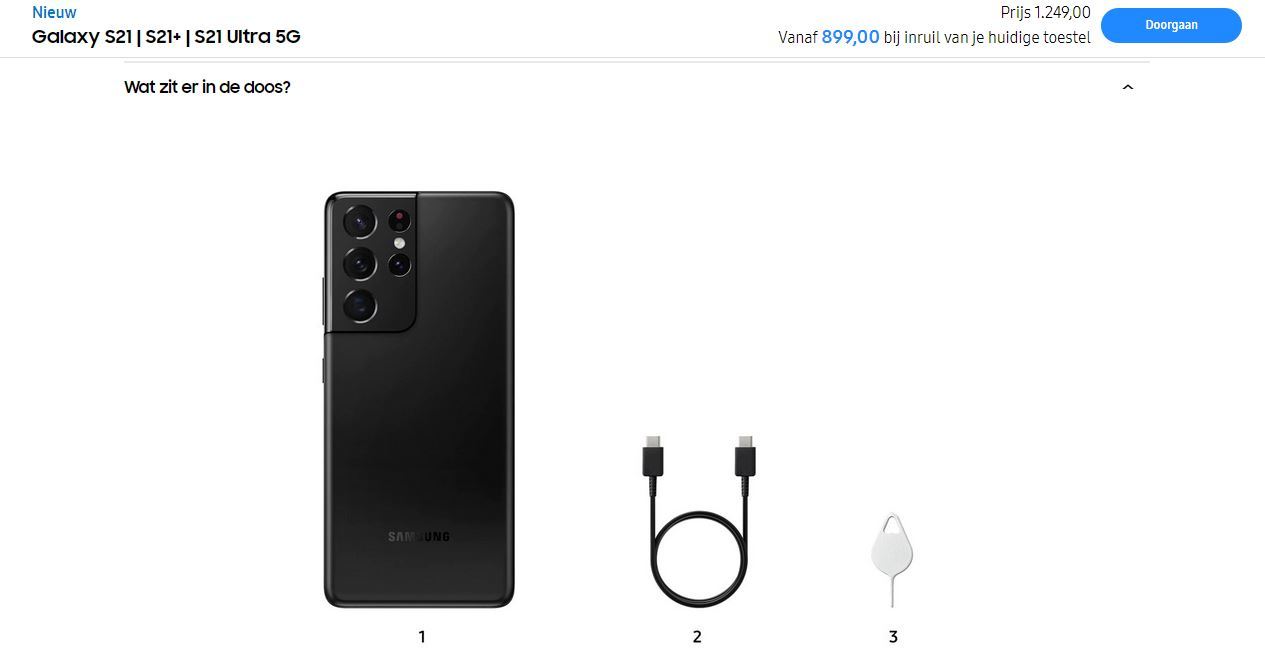Click the SIM ejector pin icon
This screenshot has height=651, width=1265.
(892, 559)
